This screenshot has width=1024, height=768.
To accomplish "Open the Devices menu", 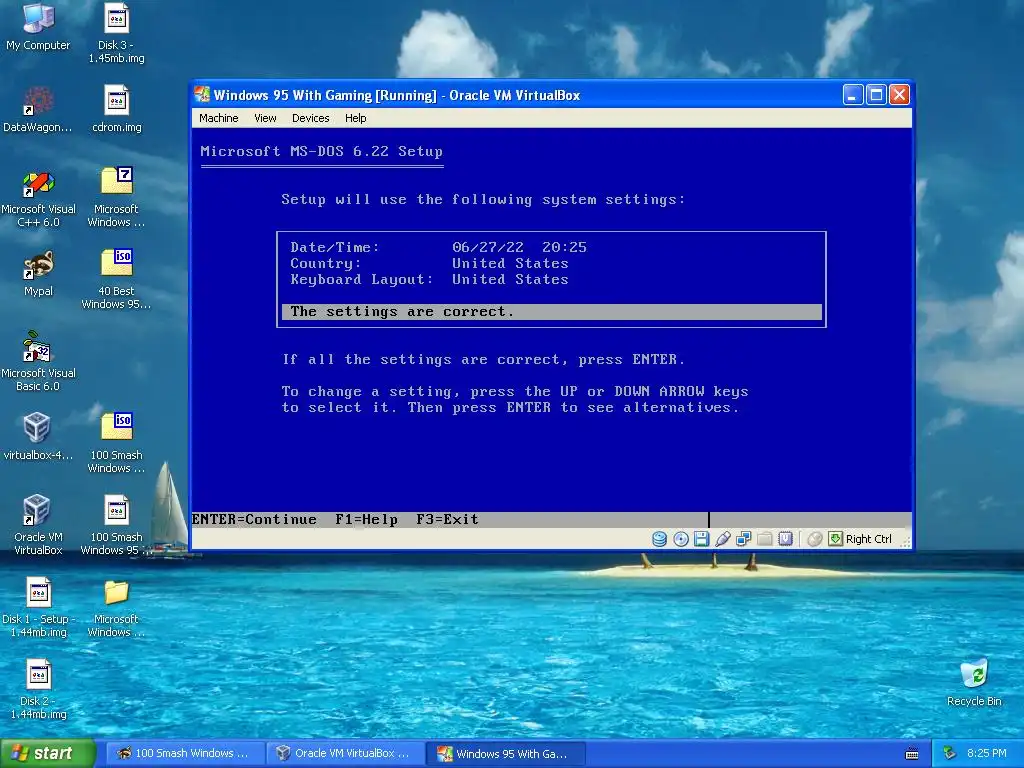I will tap(310, 118).
